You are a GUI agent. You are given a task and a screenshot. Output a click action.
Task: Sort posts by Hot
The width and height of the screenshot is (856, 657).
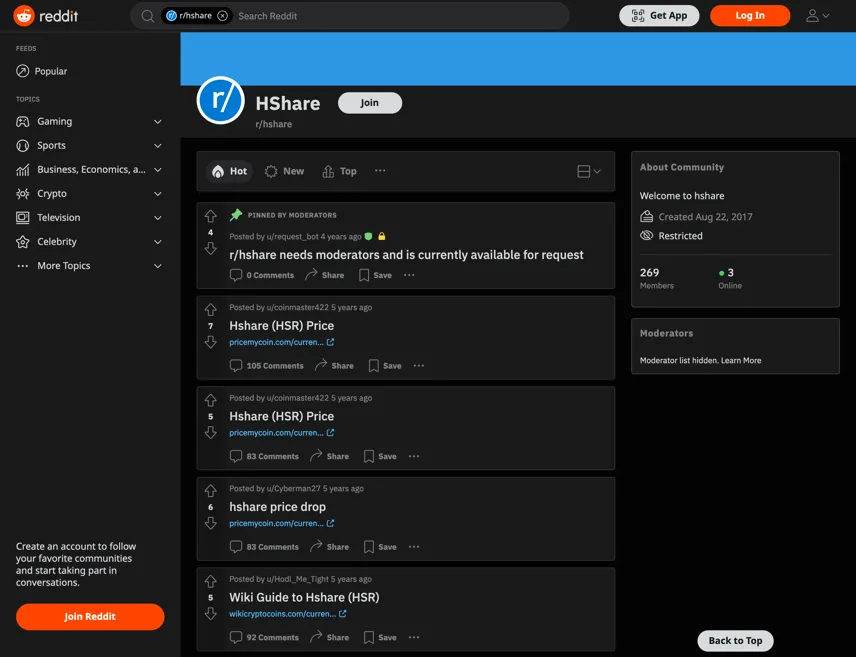[229, 171]
